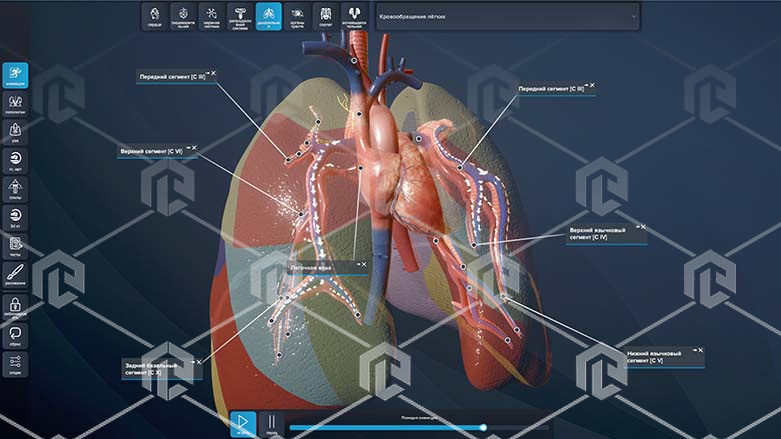Select the skeleton category icon
Screen dimensions: 781x439
[327, 15]
